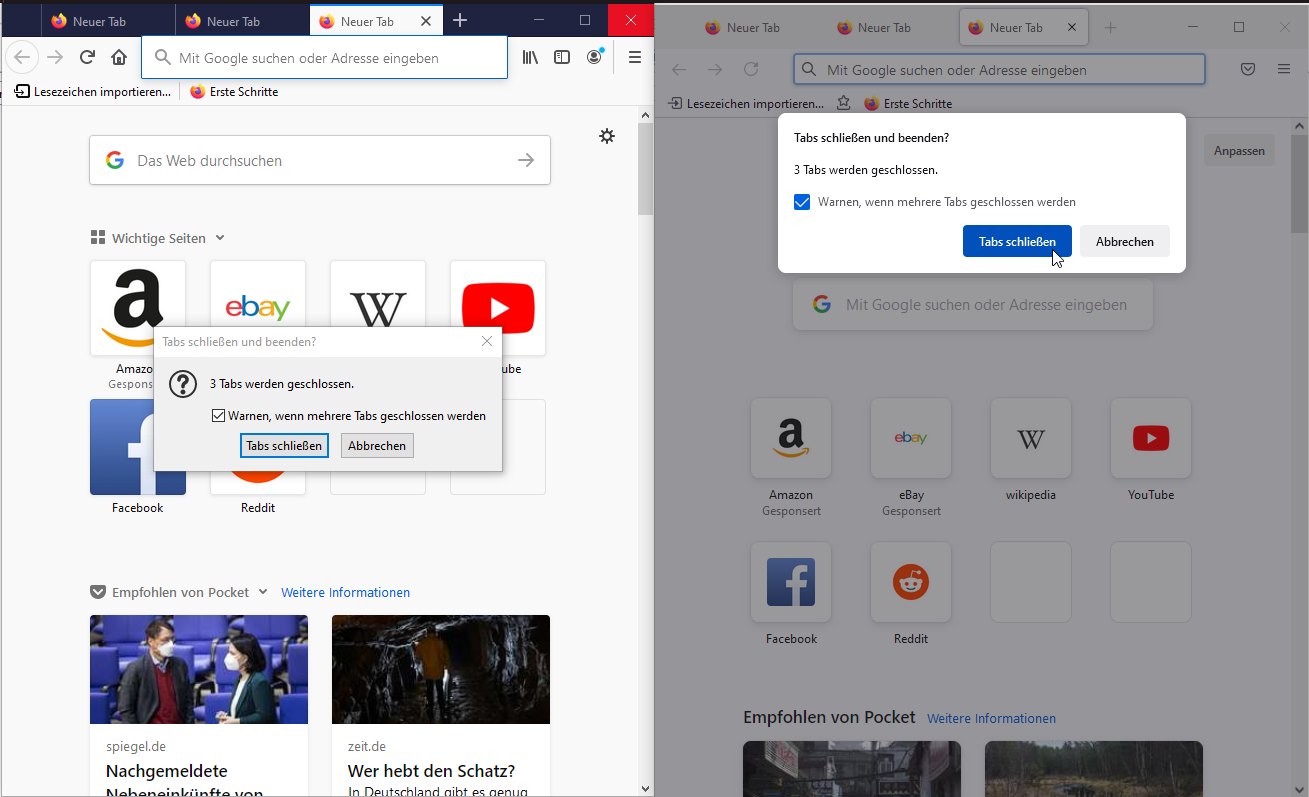The height and width of the screenshot is (797, 1309).
Task: Open 'Erste Schritte' bookmark in the gray-themed Firefox
Action: point(908,103)
